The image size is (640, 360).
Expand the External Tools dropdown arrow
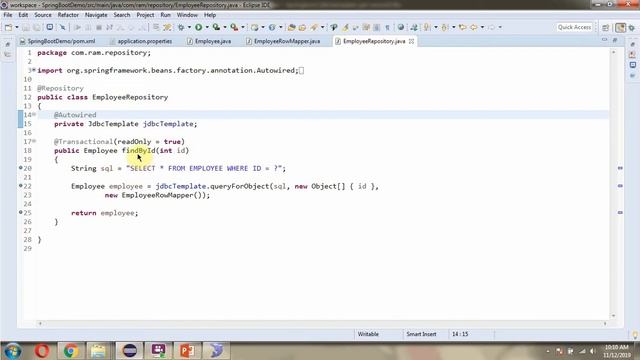(243, 27)
